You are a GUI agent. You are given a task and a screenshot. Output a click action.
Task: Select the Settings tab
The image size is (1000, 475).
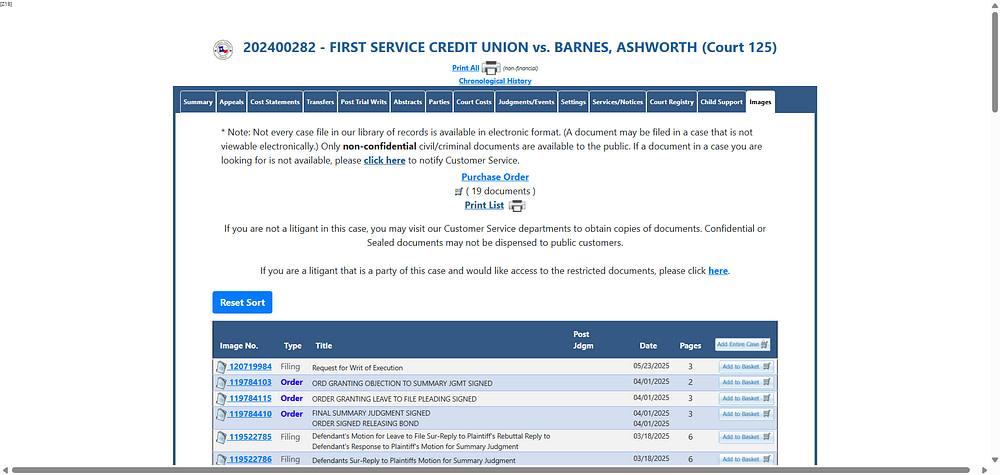tap(573, 102)
